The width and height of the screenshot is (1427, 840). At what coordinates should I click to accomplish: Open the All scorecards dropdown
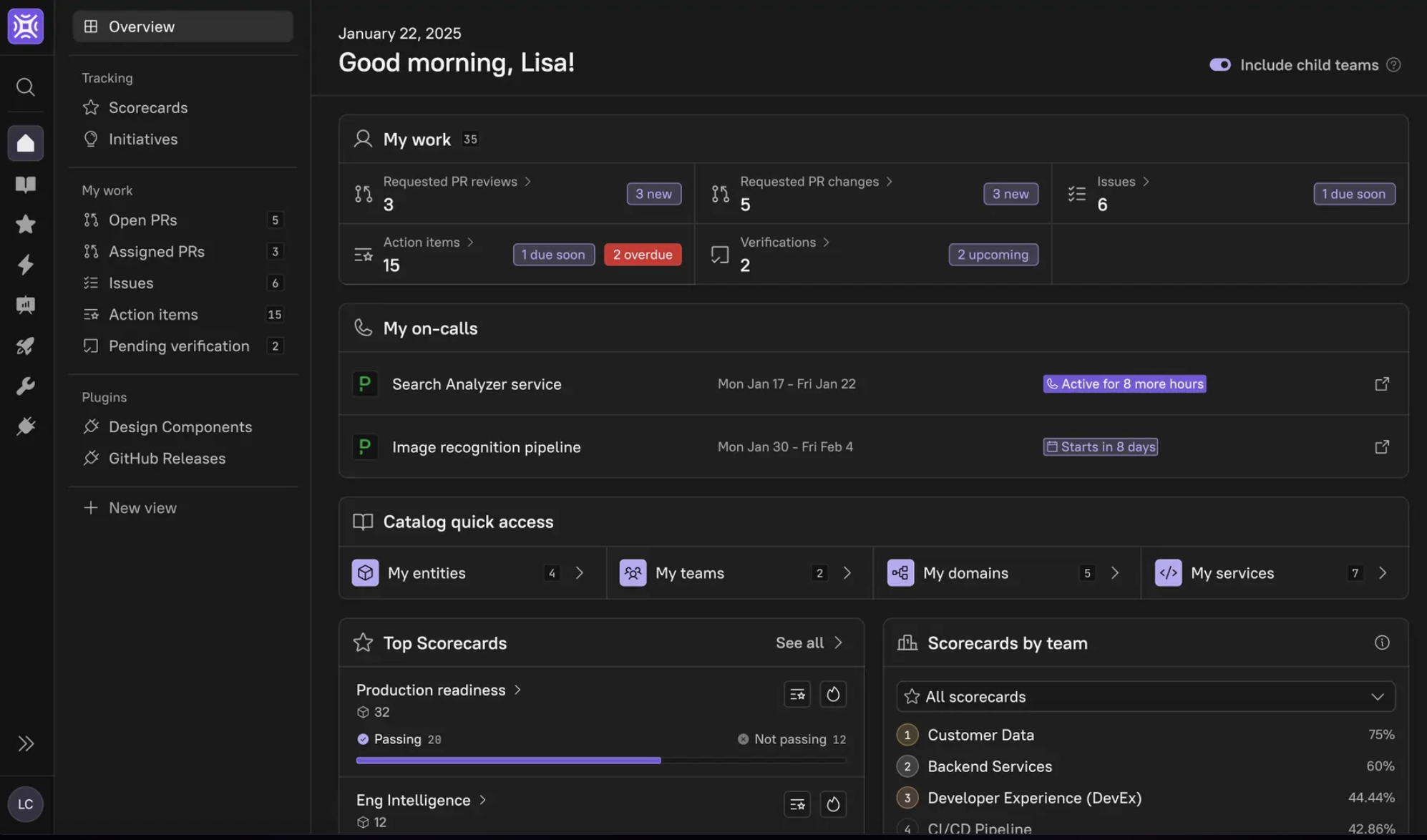1145,696
